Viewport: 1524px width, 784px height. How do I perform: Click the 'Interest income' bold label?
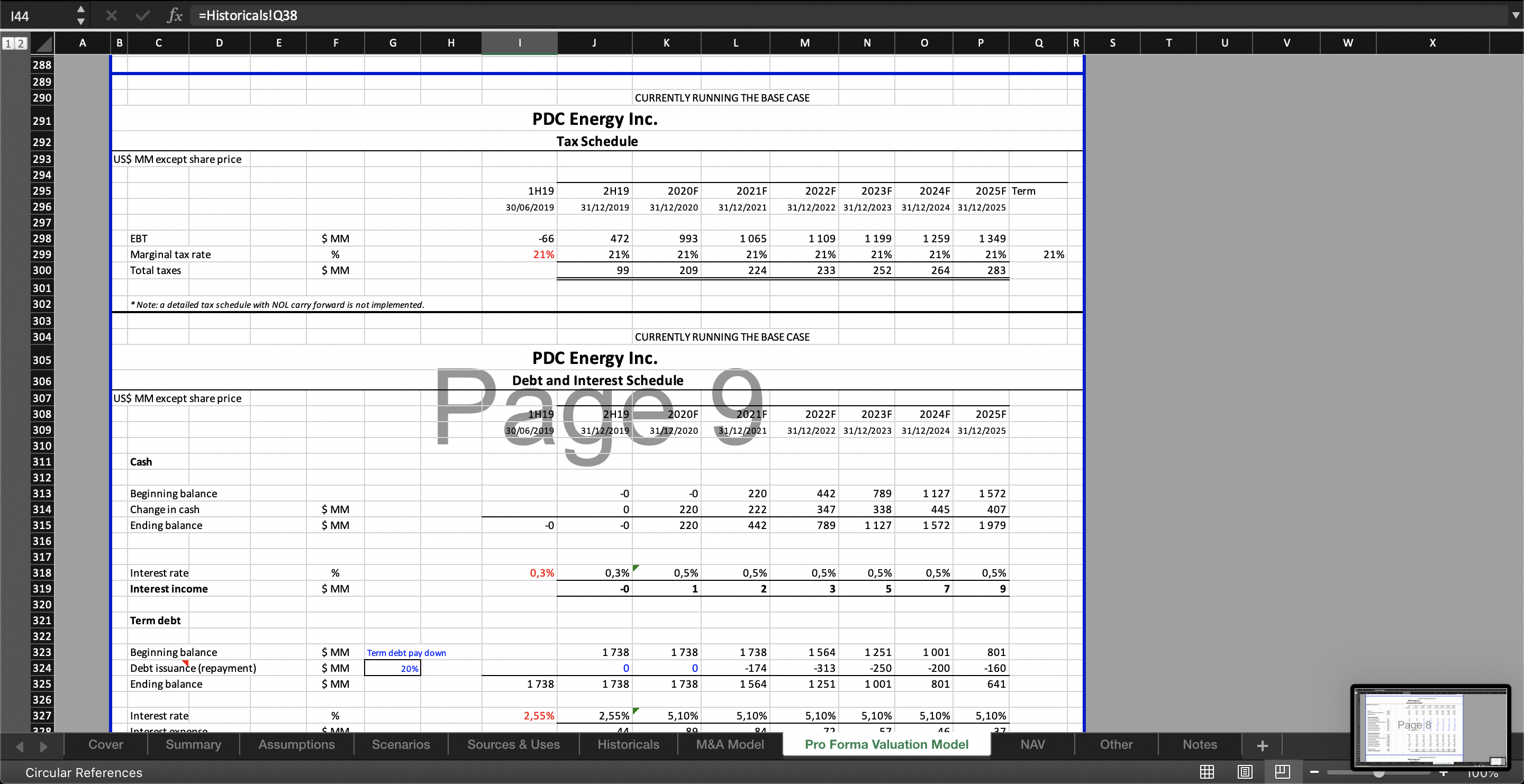pos(169,588)
